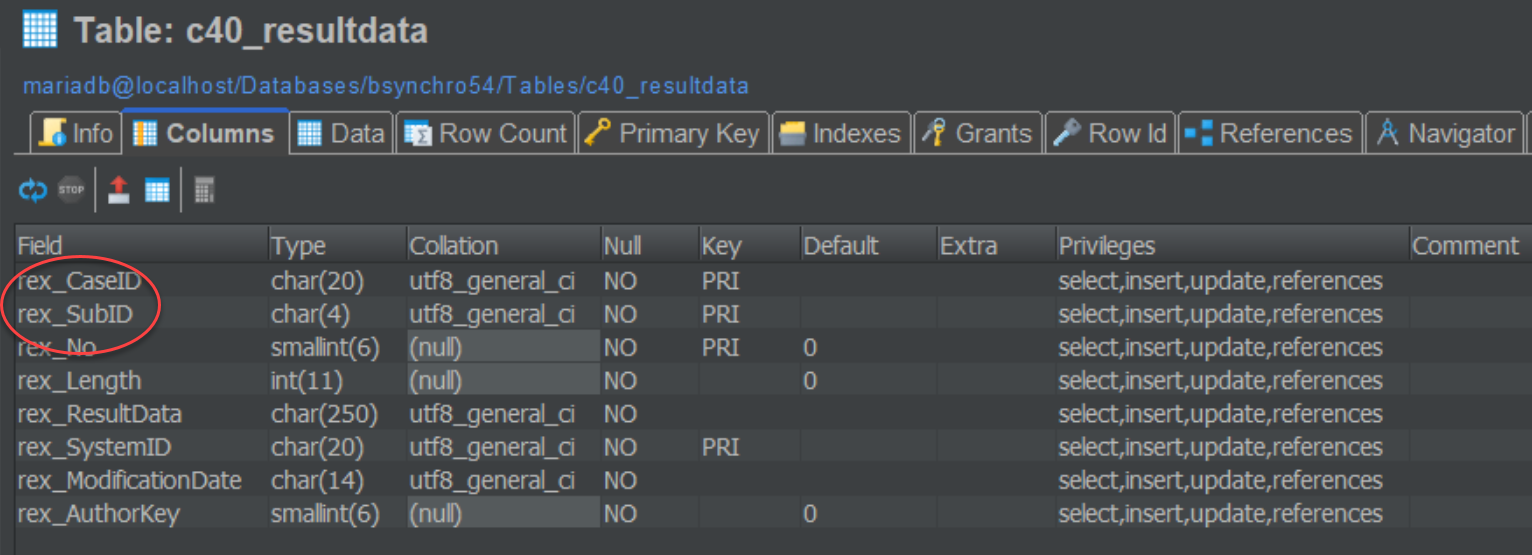
Task: Click the table icon beside the title
Action: pos(40,30)
